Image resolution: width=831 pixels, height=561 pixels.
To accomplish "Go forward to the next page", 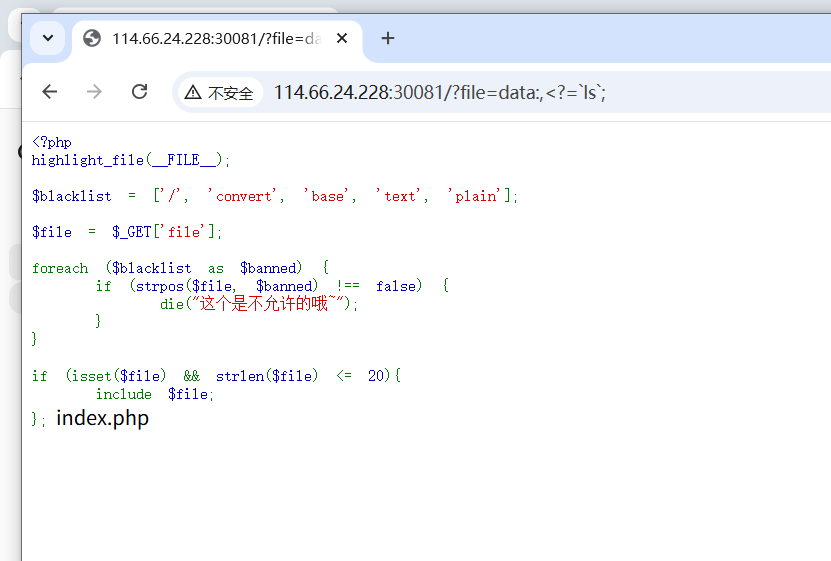I will point(94,92).
